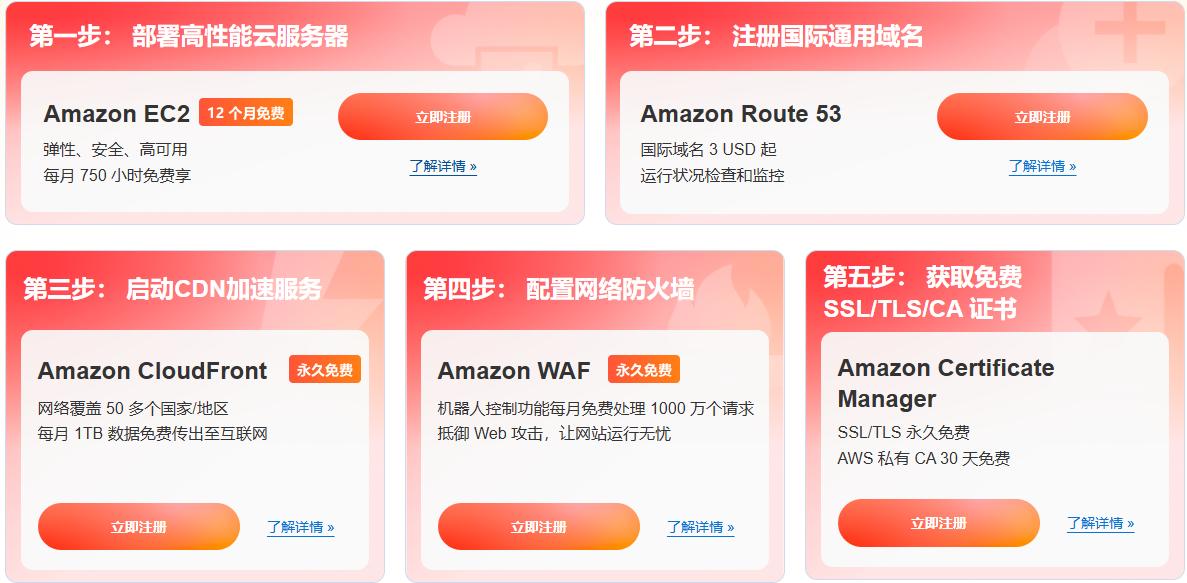This screenshot has width=1187, height=583.
Task: Open 了解详情 link for Amazon CloudFront
Action: click(x=301, y=527)
